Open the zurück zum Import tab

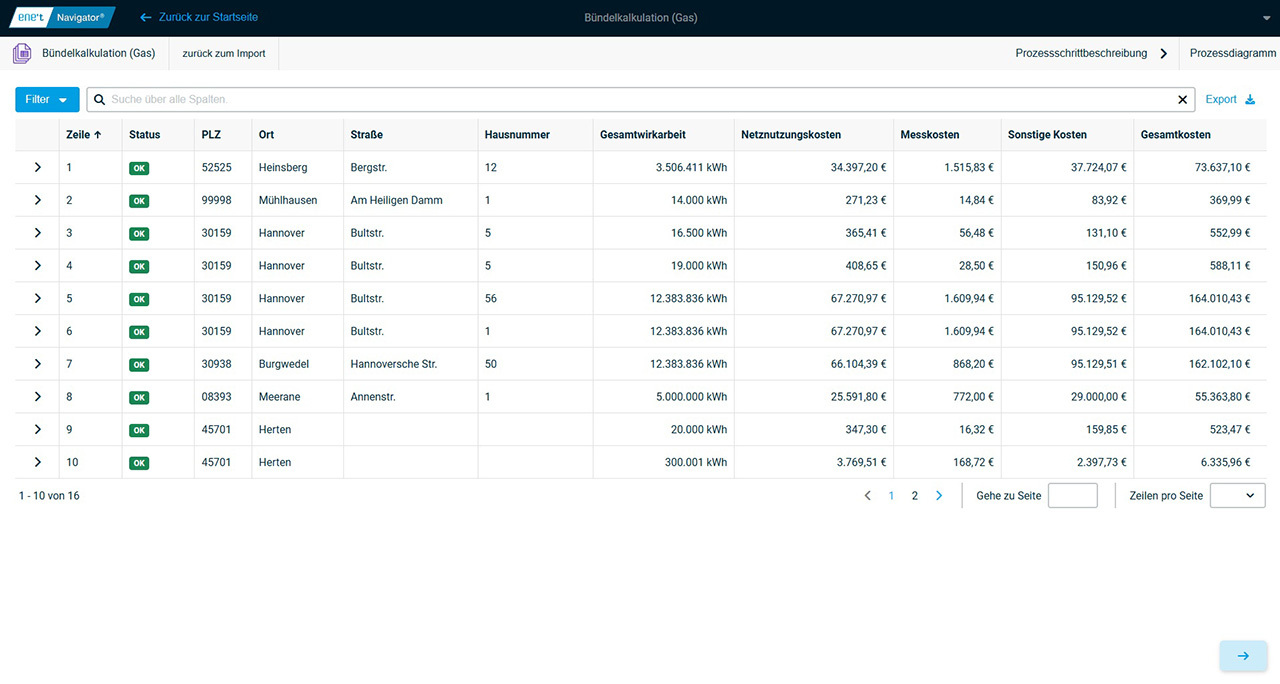tap(224, 54)
